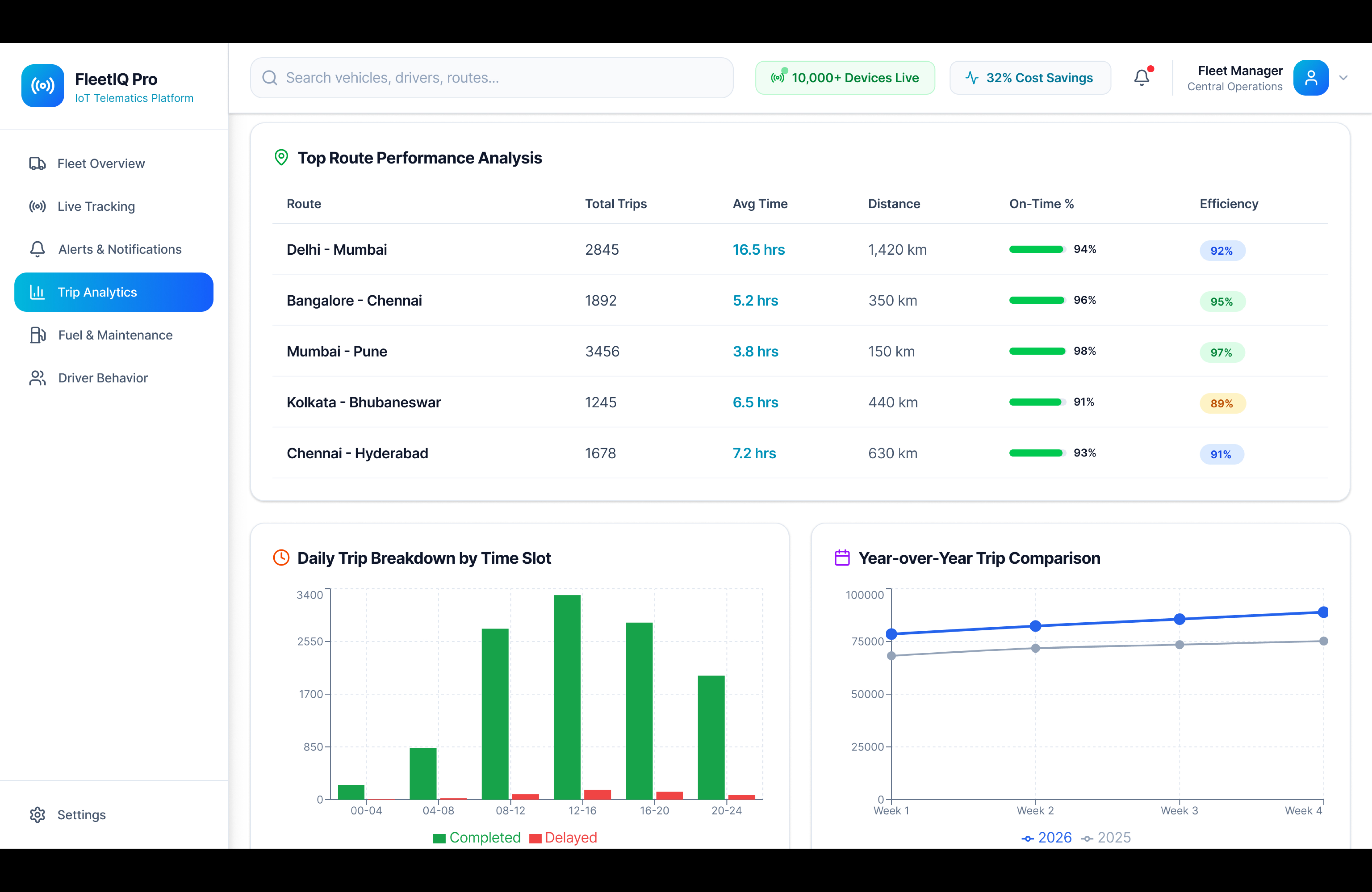Toggle the 2026 series in Year-over-Year chart
This screenshot has height=892, width=1372.
[x=1047, y=837]
